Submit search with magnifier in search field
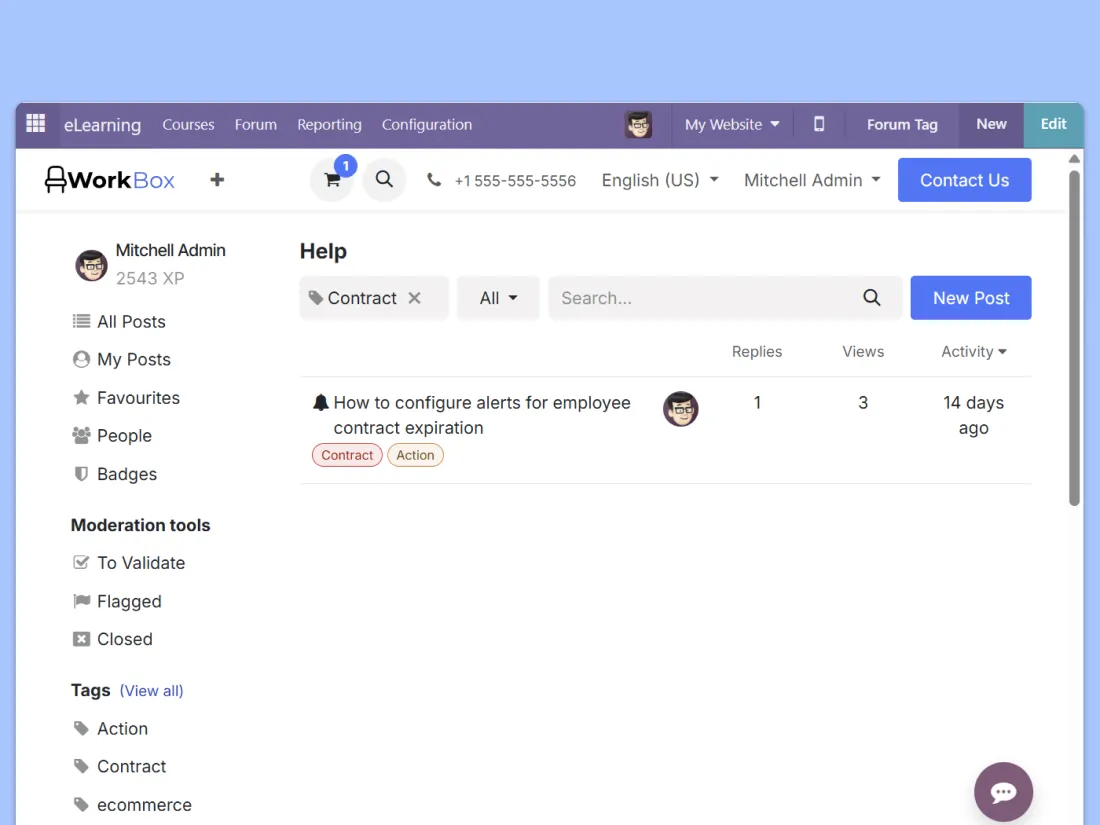This screenshot has height=825, width=1100. 872,298
